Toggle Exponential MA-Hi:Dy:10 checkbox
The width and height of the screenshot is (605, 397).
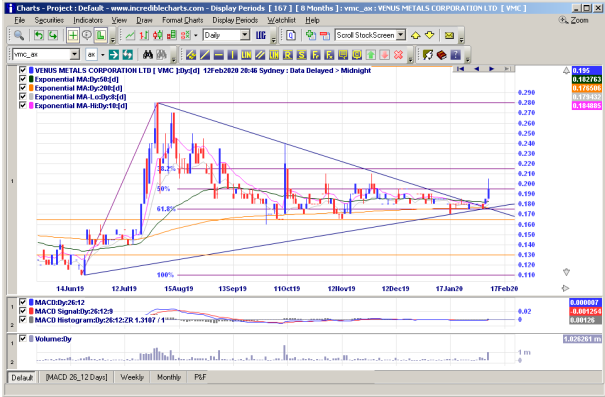(x=23, y=105)
